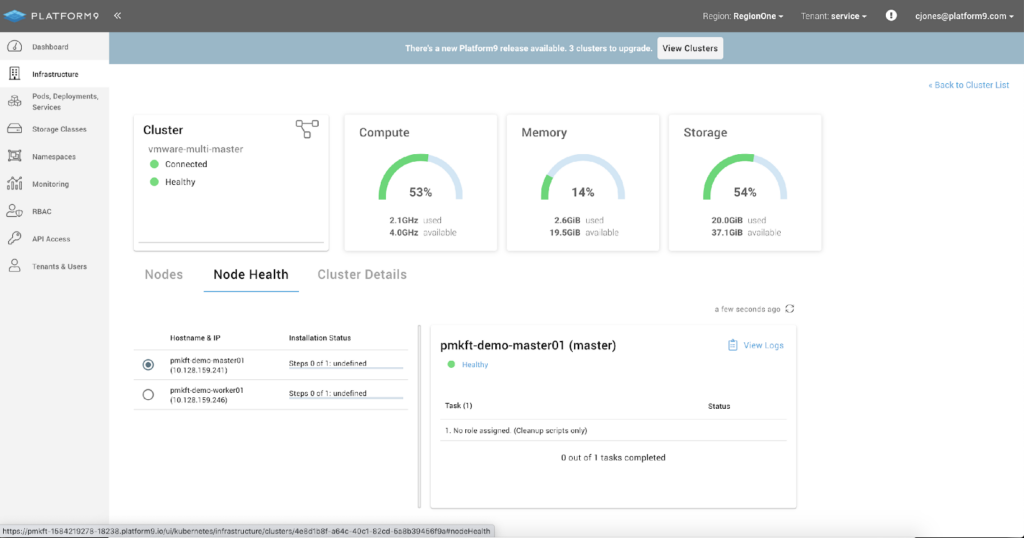Open Pods, Deployments, Services in sidebar
The image size is (1024, 538).
pos(65,102)
